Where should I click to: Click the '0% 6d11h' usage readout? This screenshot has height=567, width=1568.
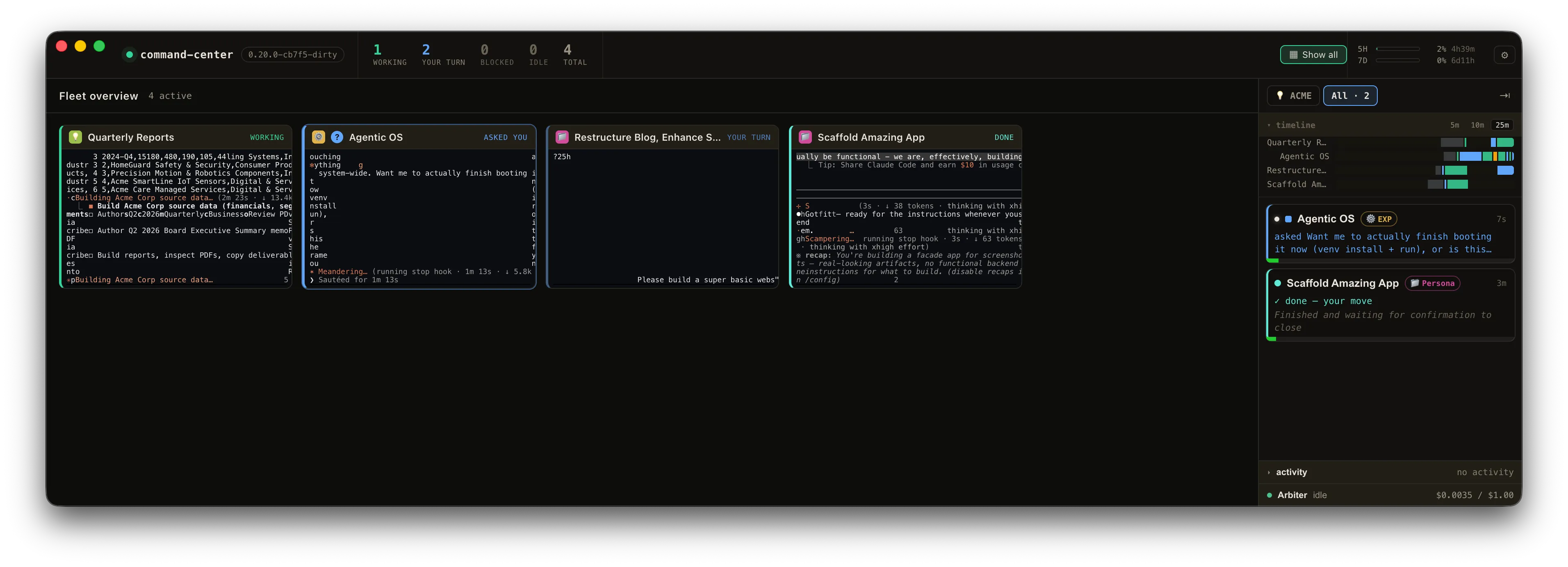(x=1455, y=60)
